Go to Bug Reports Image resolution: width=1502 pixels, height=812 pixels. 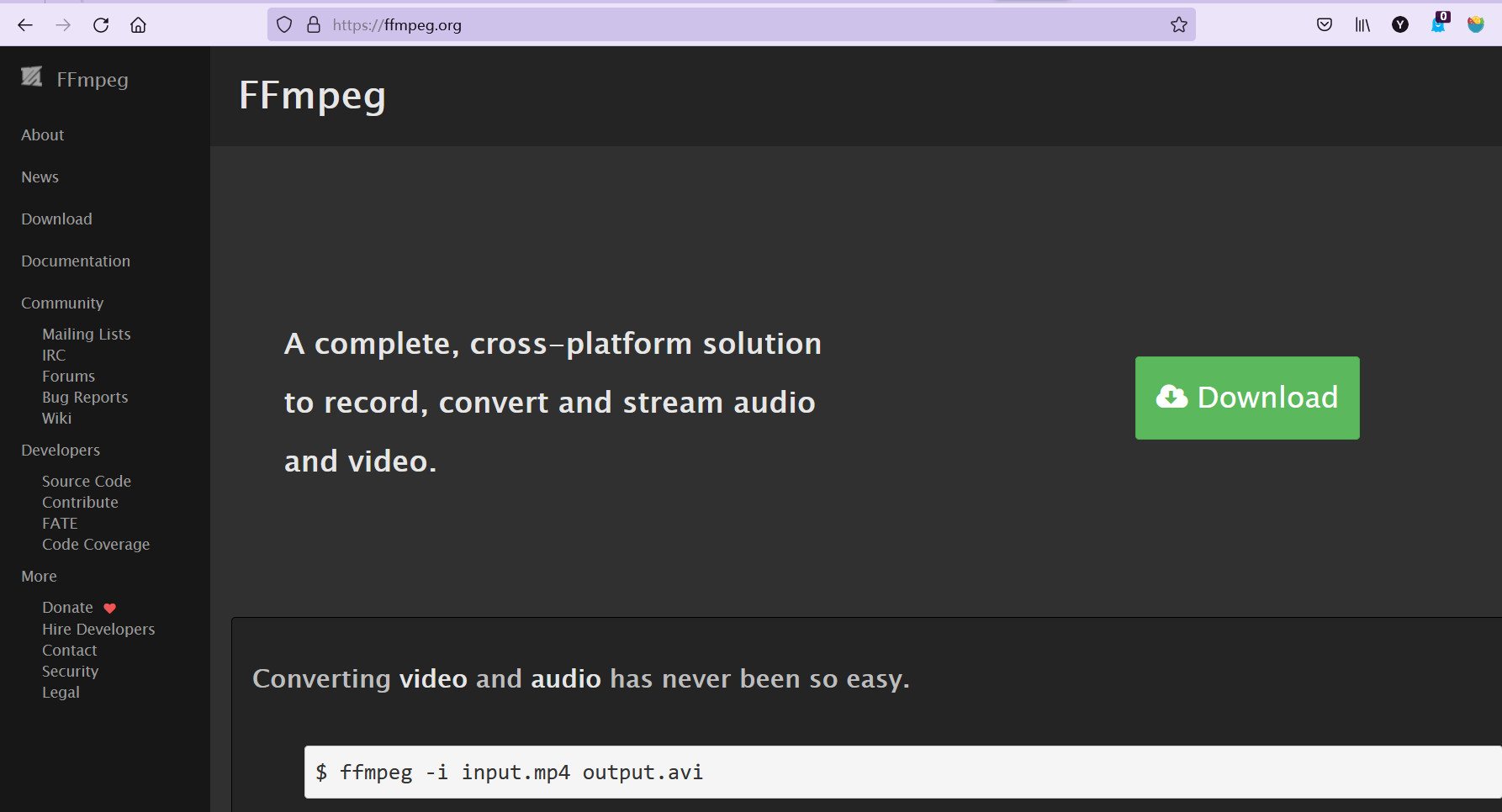[x=85, y=397]
